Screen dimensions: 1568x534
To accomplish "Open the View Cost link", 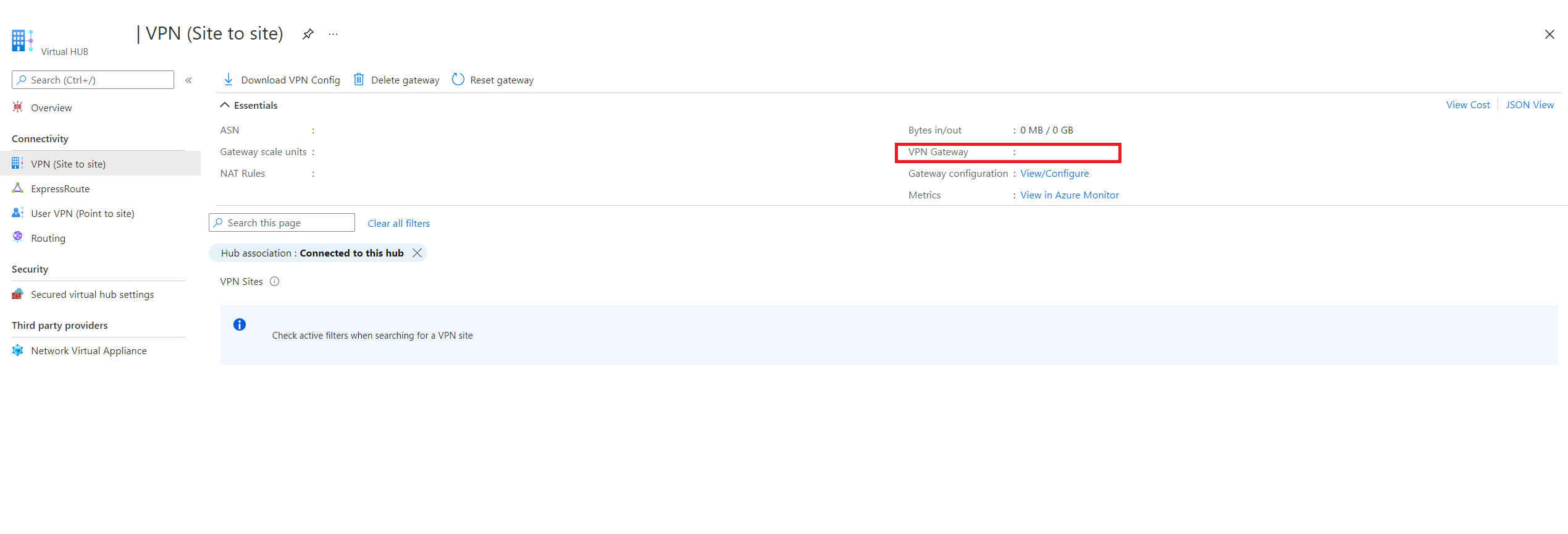I will (1468, 105).
